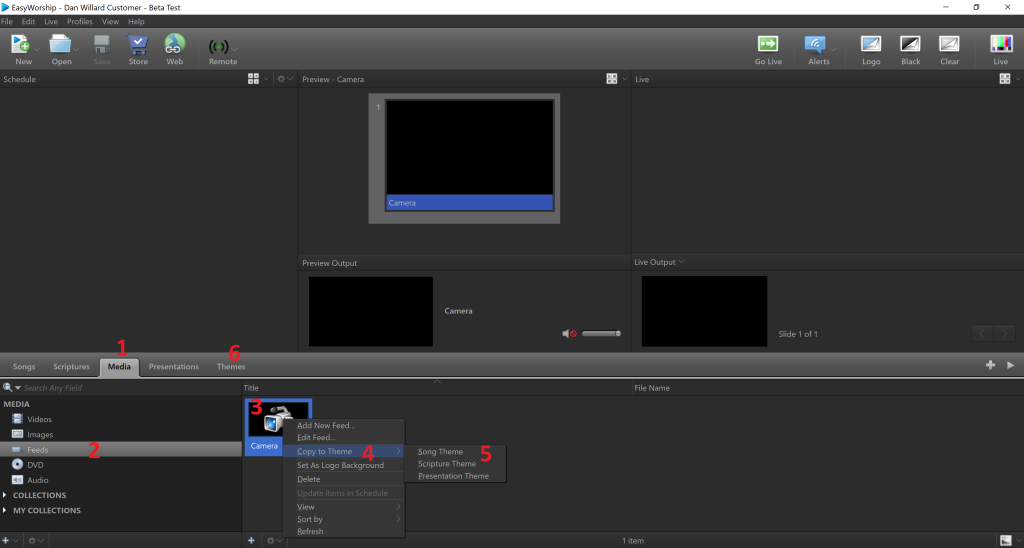Image resolution: width=1024 pixels, height=548 pixels.
Task: Click the Schedule panel grid view icon
Action: [x=253, y=79]
